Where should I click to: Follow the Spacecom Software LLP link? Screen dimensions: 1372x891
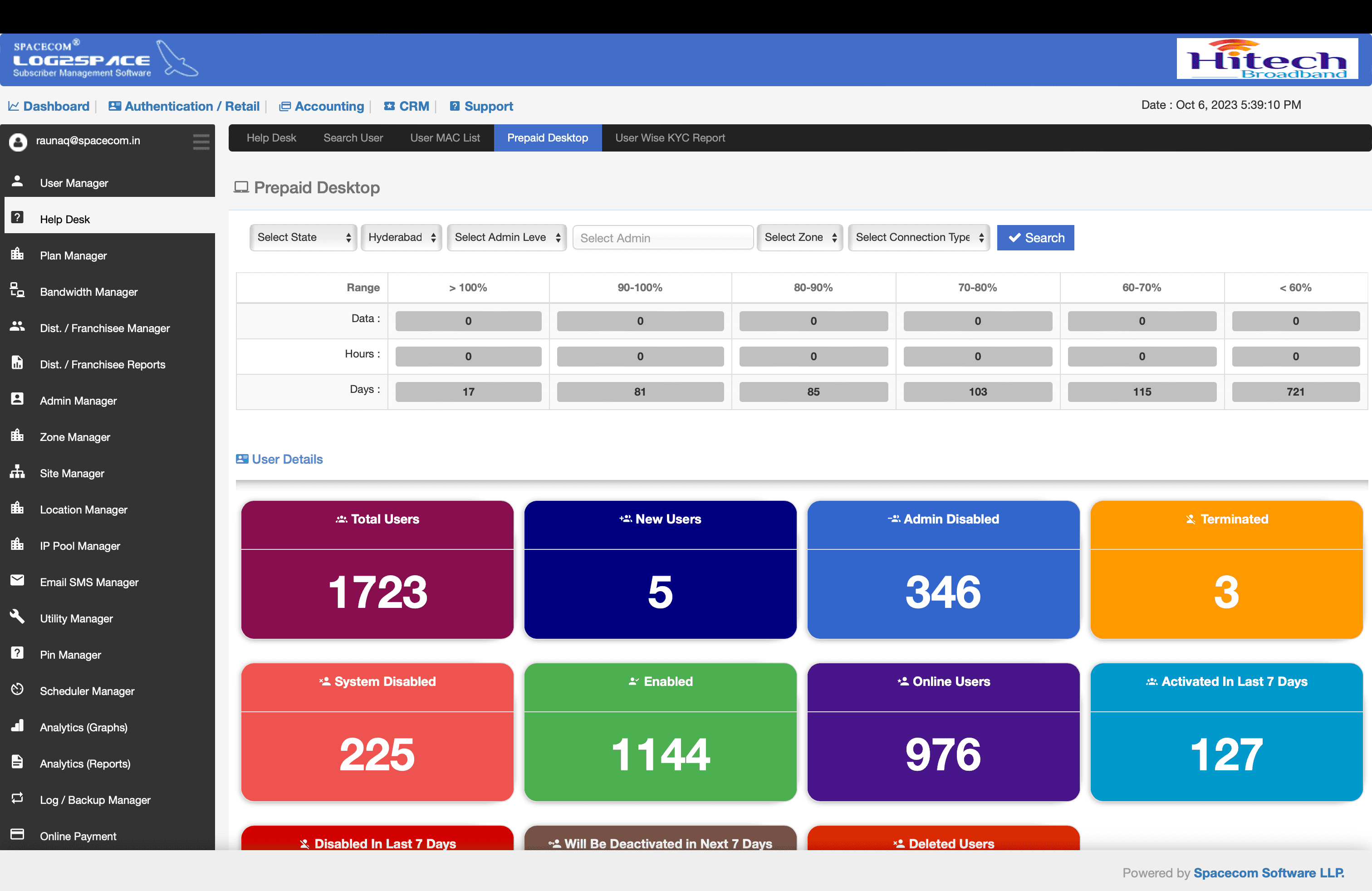point(1268,872)
